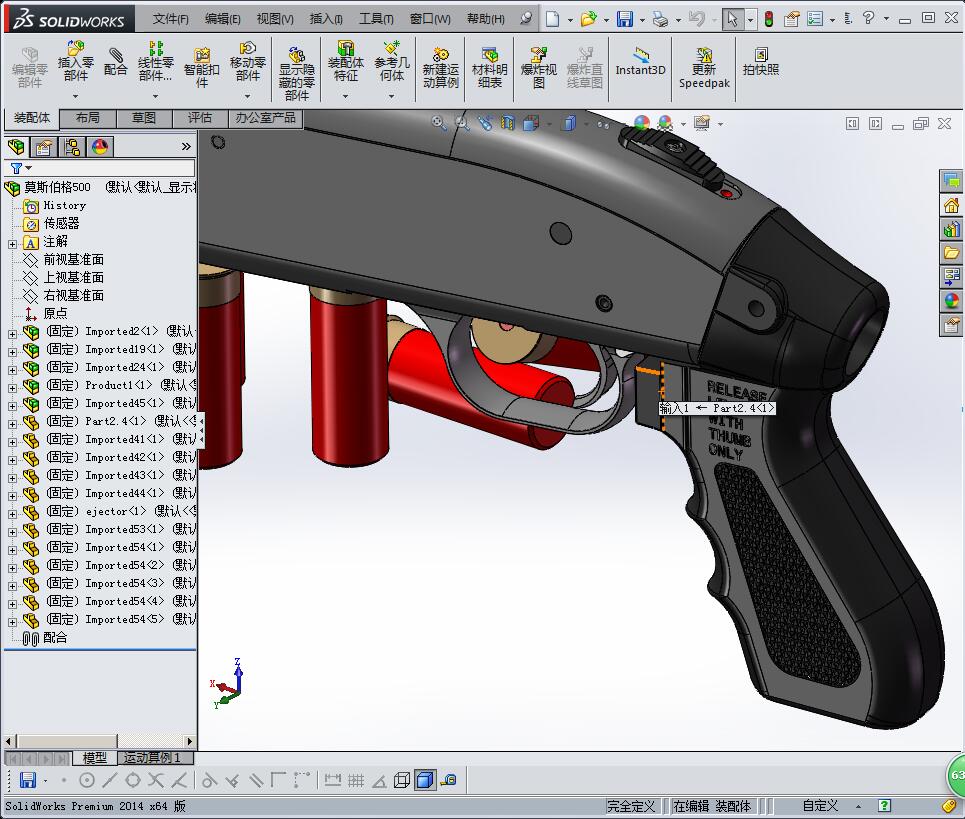The image size is (965, 819).
Task: Expand the ejector<1> component node
Action: click(x=12, y=514)
